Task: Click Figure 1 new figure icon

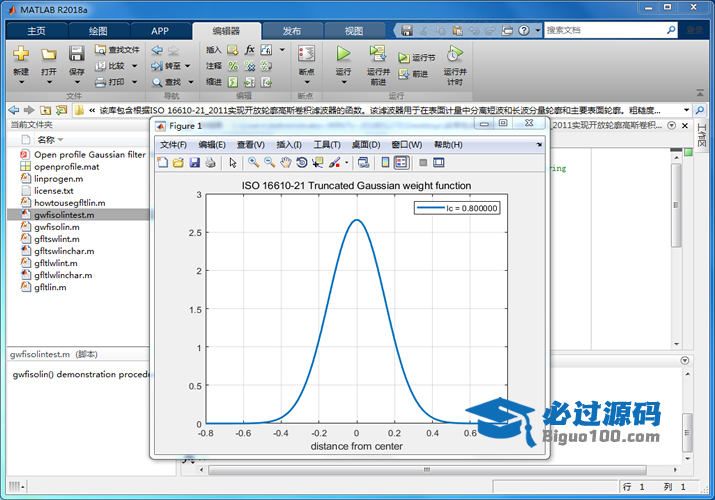Action: pyautogui.click(x=162, y=163)
